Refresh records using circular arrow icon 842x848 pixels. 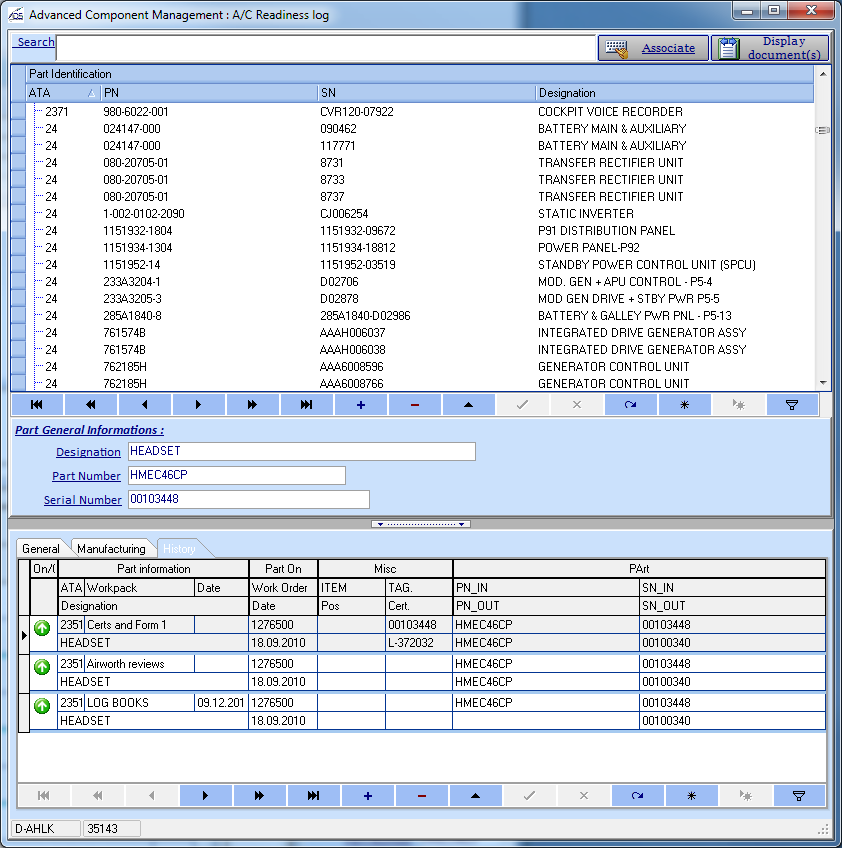click(630, 404)
